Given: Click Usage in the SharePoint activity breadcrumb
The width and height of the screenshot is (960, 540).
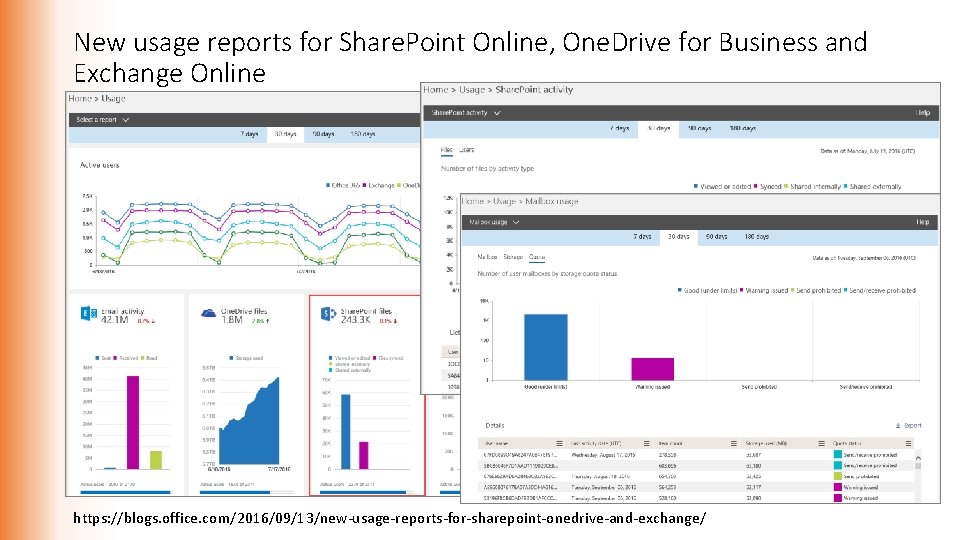Looking at the screenshot, I should tap(472, 90).
